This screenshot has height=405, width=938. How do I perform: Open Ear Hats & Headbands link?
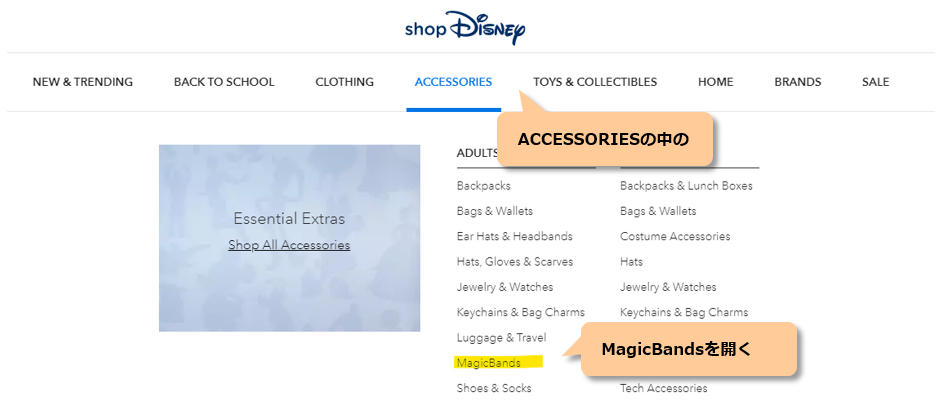514,236
